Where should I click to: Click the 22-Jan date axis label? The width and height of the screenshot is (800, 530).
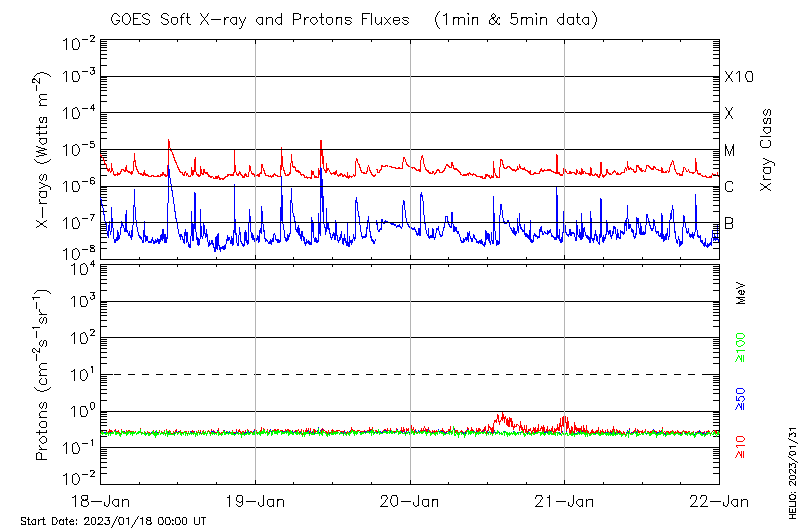click(718, 500)
